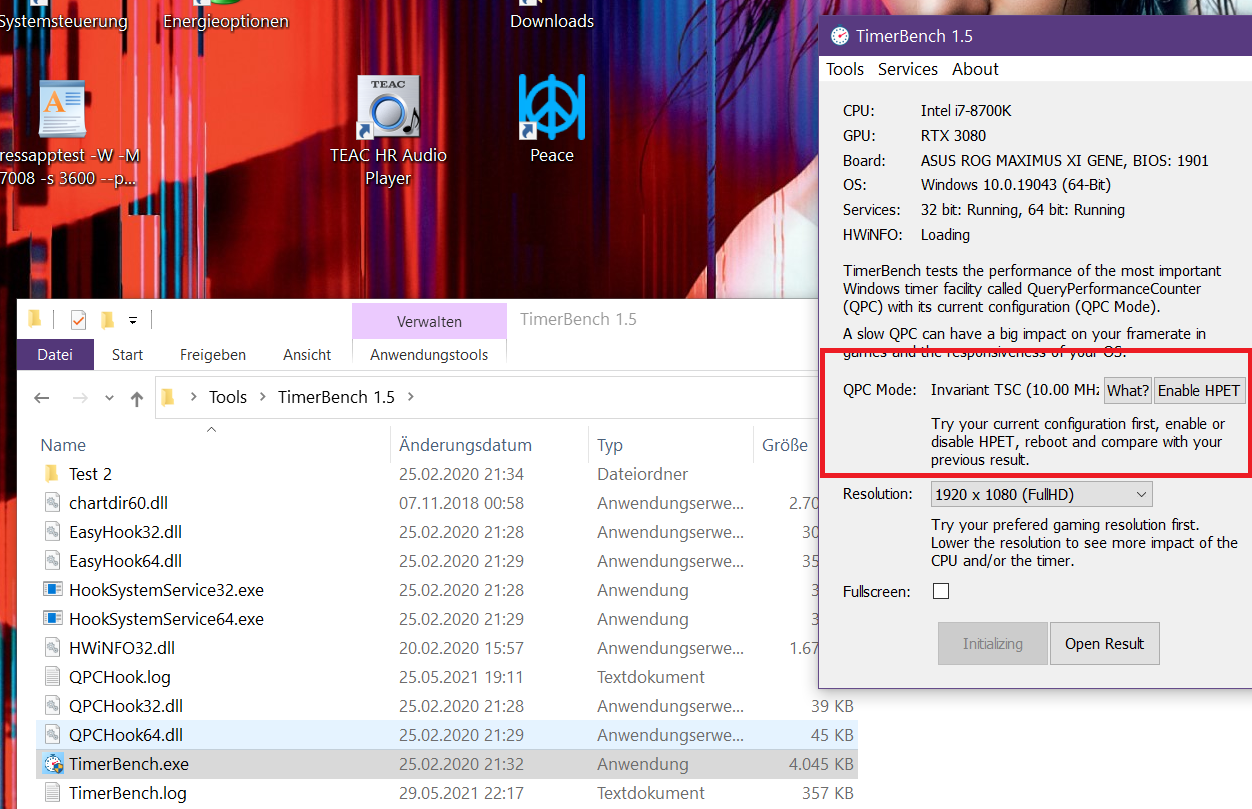Viewport: 1252px width, 809px height.
Task: Click TimerBench 1.5 in the address bar path
Action: click(x=336, y=397)
